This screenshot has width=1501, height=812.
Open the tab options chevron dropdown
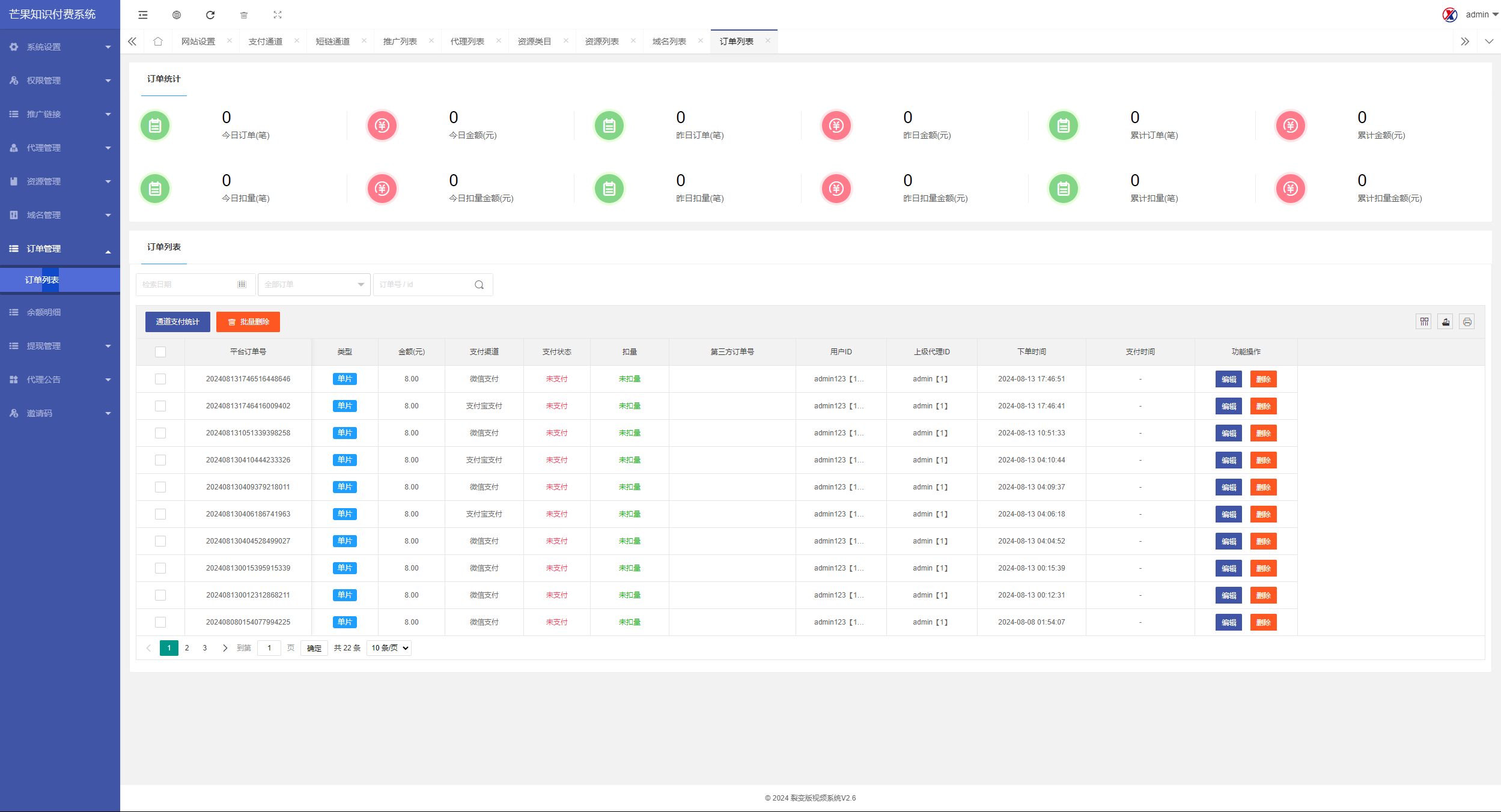[x=1489, y=41]
